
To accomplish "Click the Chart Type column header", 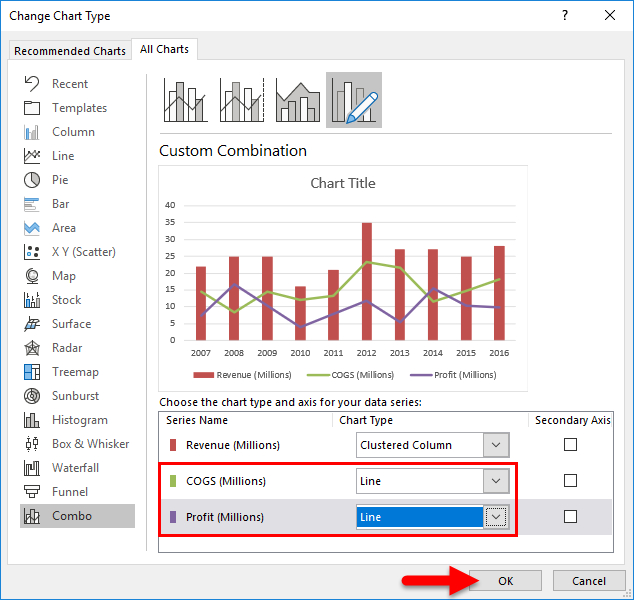I will 366,420.
